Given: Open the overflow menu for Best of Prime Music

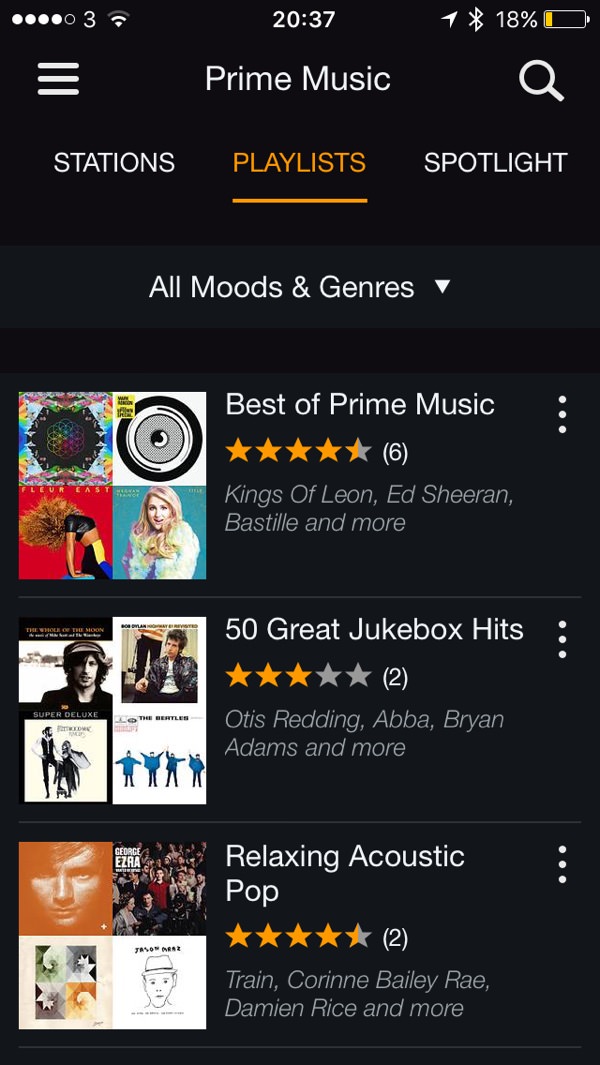Looking at the screenshot, I should point(562,414).
